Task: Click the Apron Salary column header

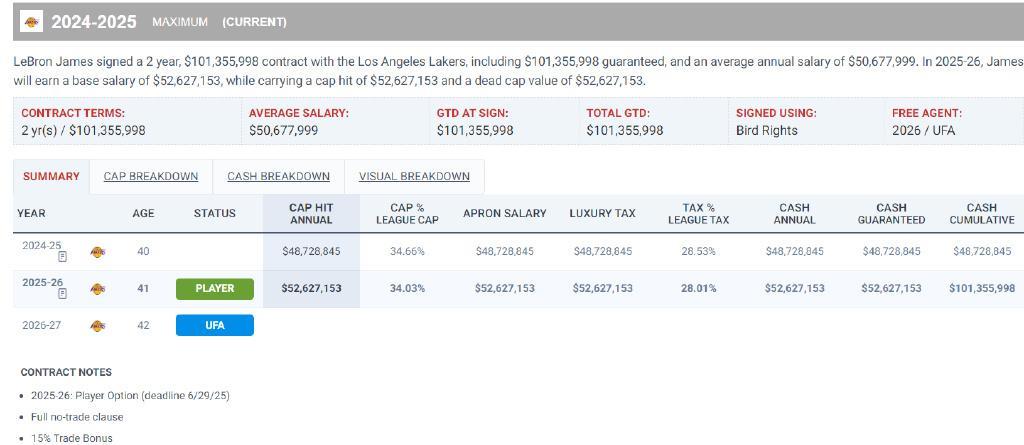Action: coord(504,214)
